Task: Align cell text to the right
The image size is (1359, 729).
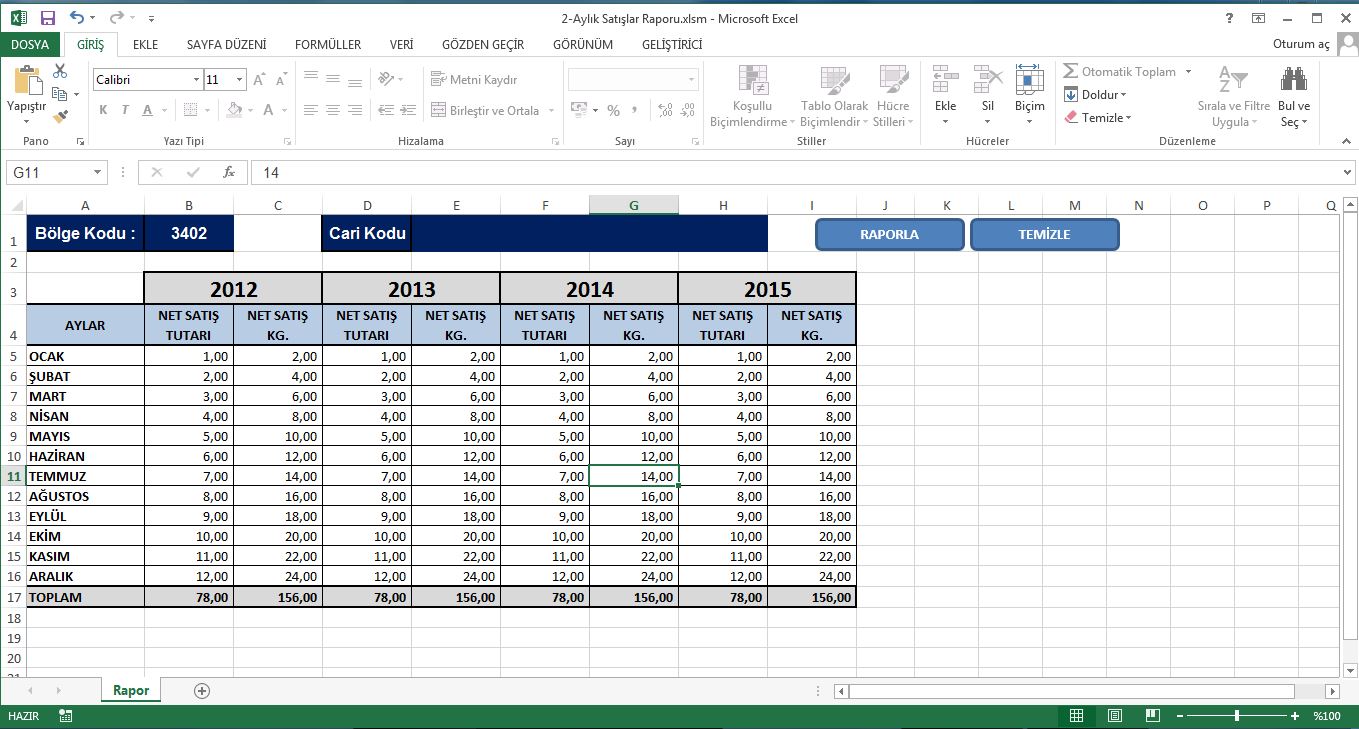Action: point(354,110)
